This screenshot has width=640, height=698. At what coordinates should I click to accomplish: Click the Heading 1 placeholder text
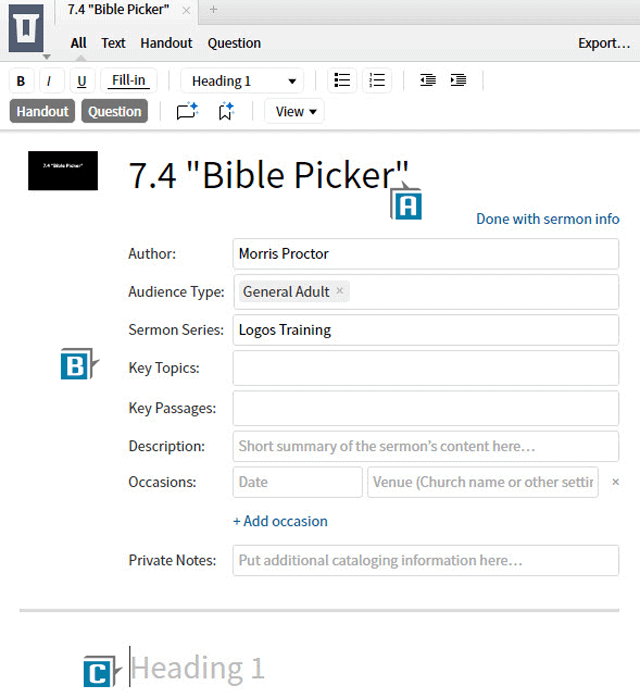point(198,668)
